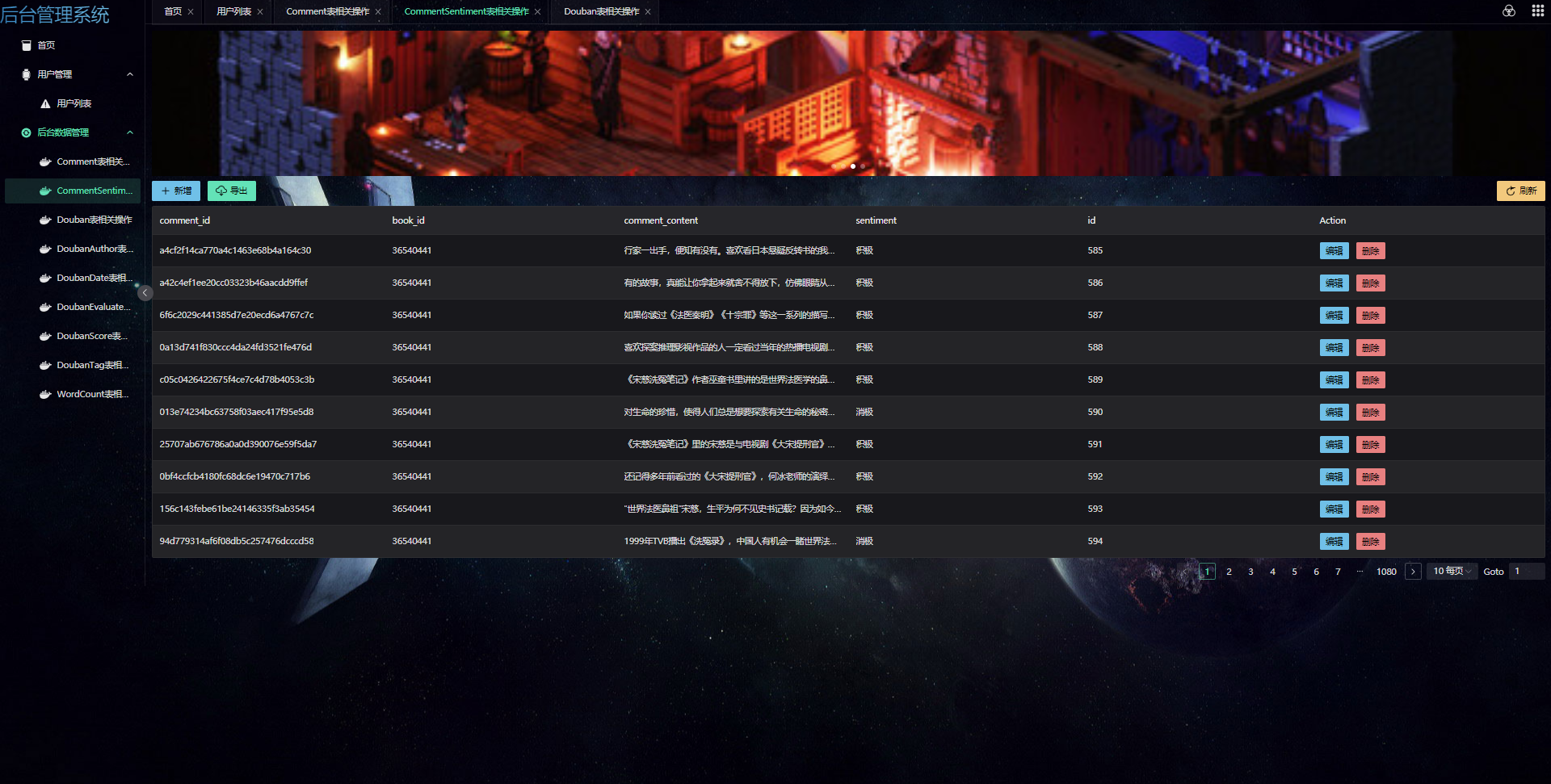Switch to the Comment表相关操作 tab
This screenshot has height=784, width=1551.
328,12
